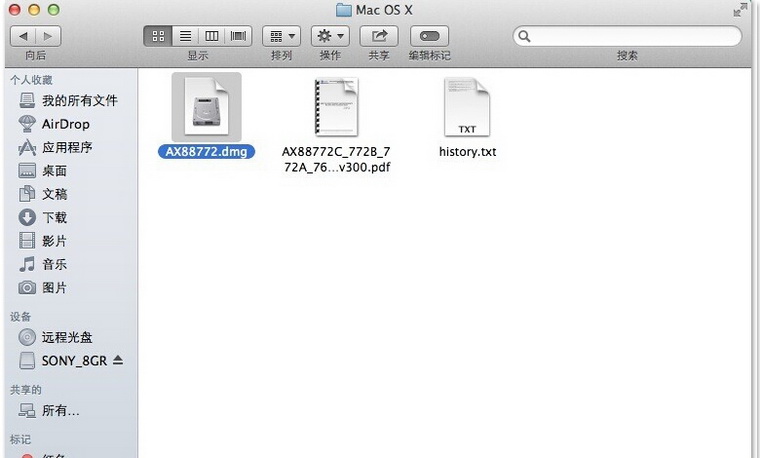This screenshot has height=458, width=760.
Task: Switch to list view mode
Action: 185,36
